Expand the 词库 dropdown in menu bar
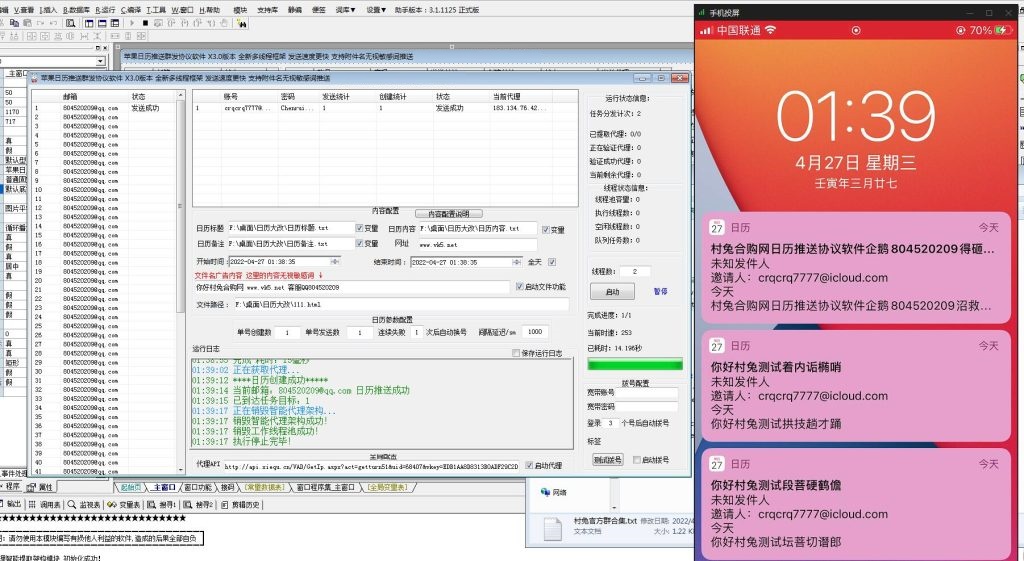 point(345,8)
